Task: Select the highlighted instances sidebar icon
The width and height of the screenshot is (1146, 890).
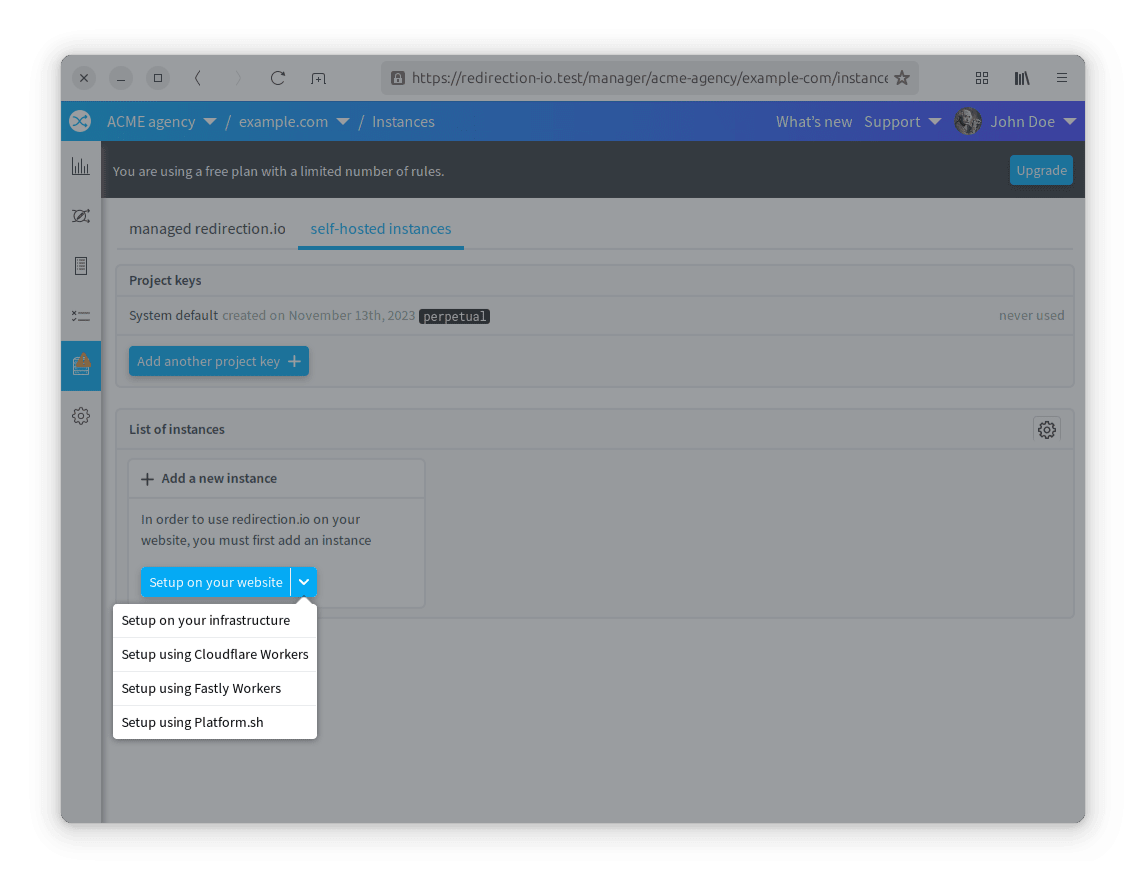Action: (x=80, y=365)
